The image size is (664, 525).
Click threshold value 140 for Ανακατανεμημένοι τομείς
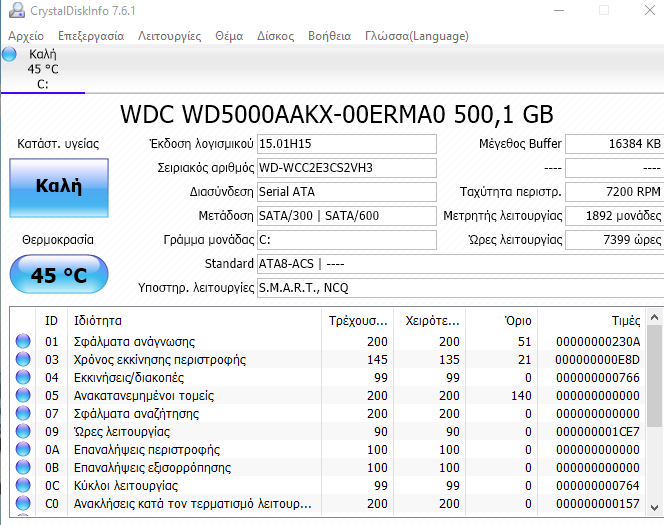[x=521, y=395]
